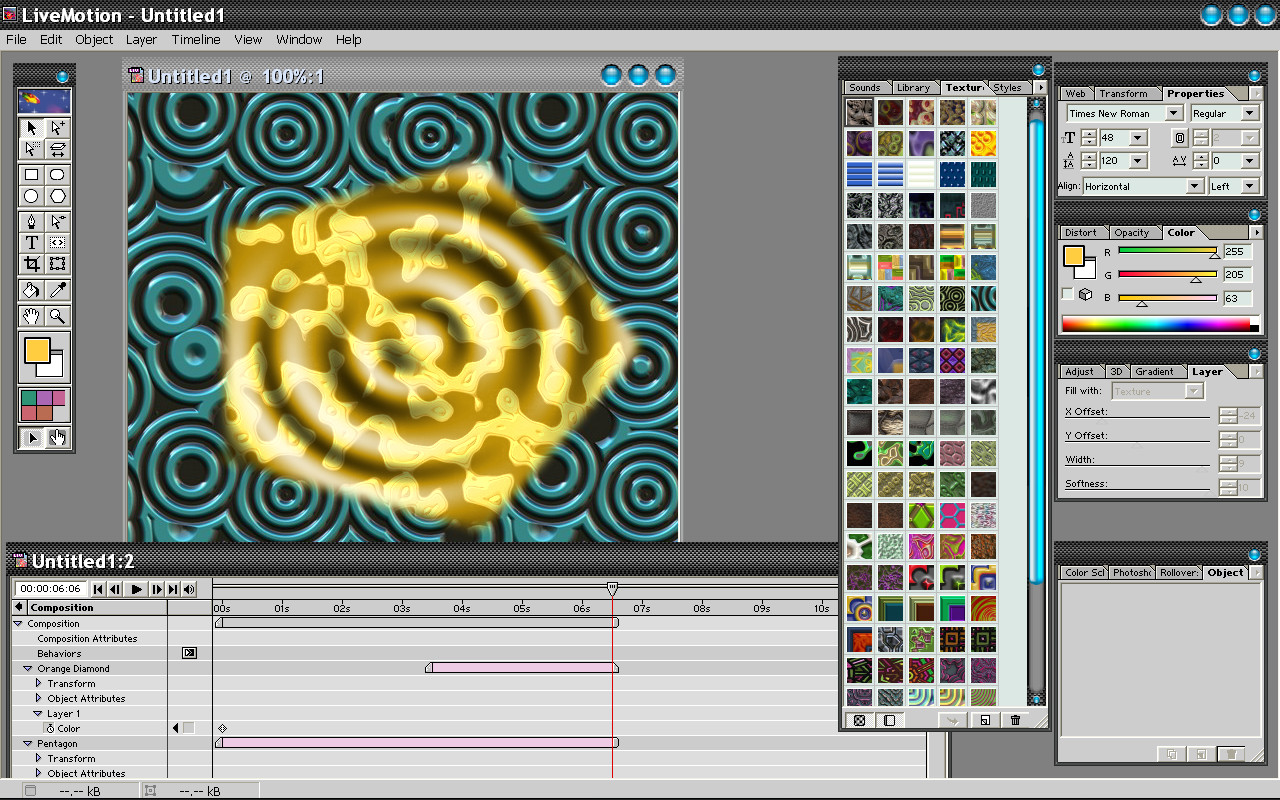This screenshot has width=1280, height=800.
Task: Expand Transform under Orange Diamond
Action: 38,683
